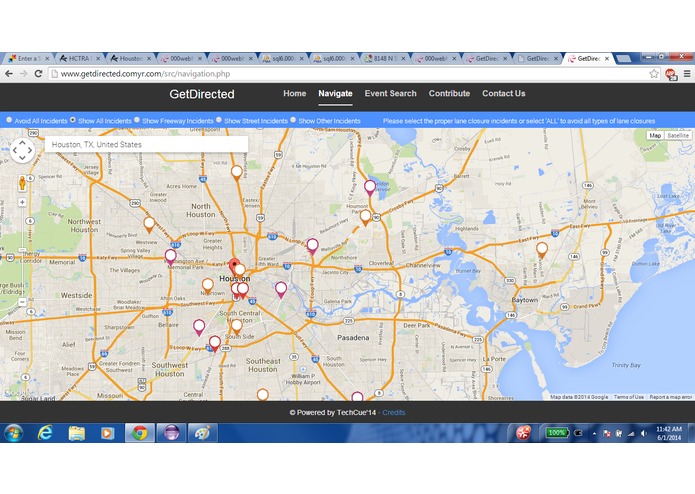The height and width of the screenshot is (494, 695).
Task: Open the Paint app on the taskbar
Action: click(x=203, y=433)
